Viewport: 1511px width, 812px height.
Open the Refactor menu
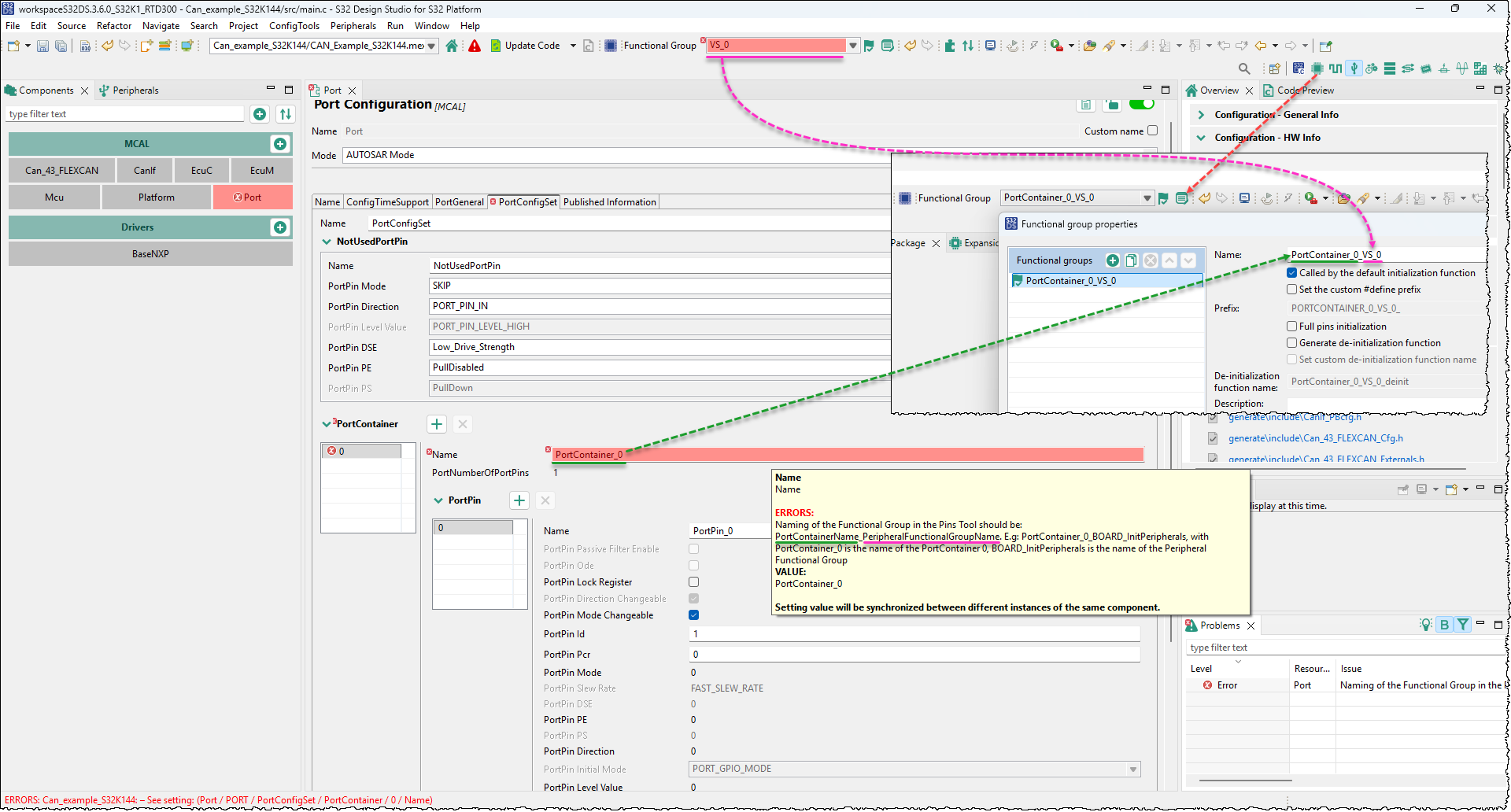point(114,26)
